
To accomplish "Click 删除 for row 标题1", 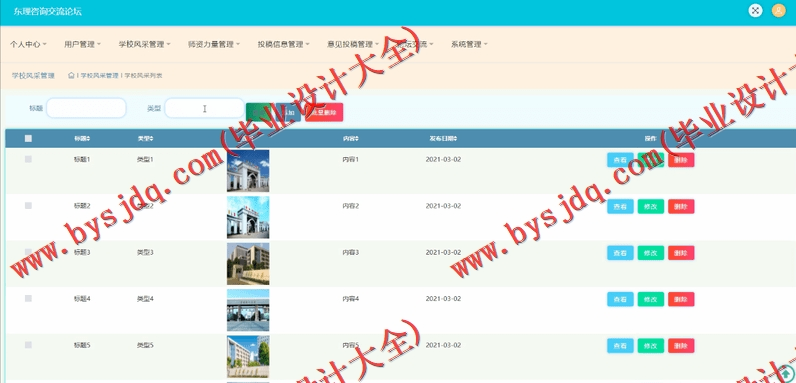I will (681, 160).
